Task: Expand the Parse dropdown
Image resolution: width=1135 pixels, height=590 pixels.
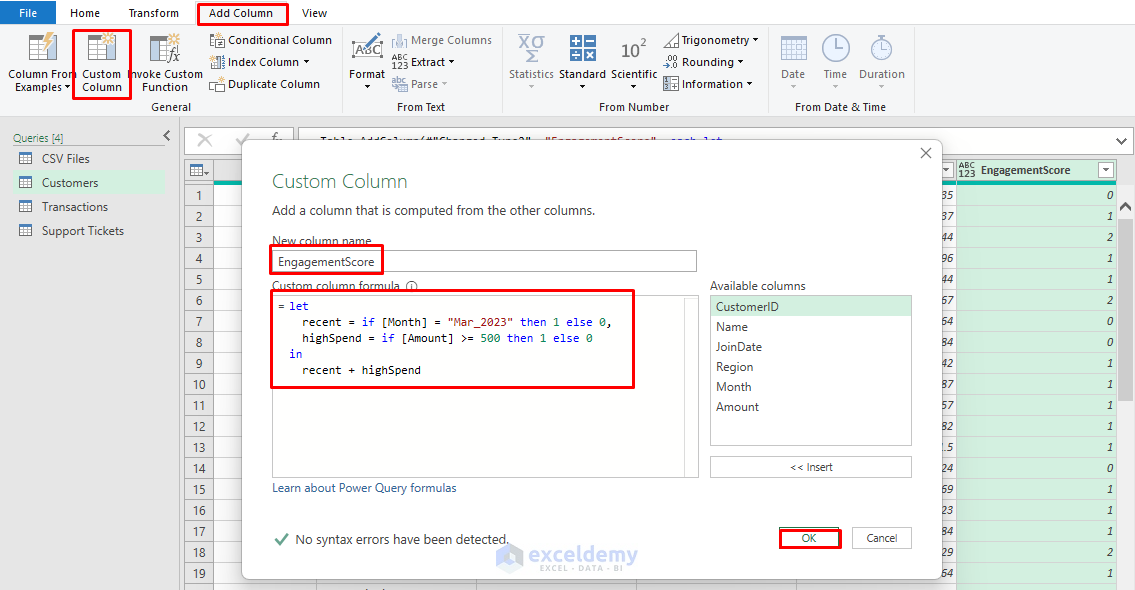Action: click(419, 84)
